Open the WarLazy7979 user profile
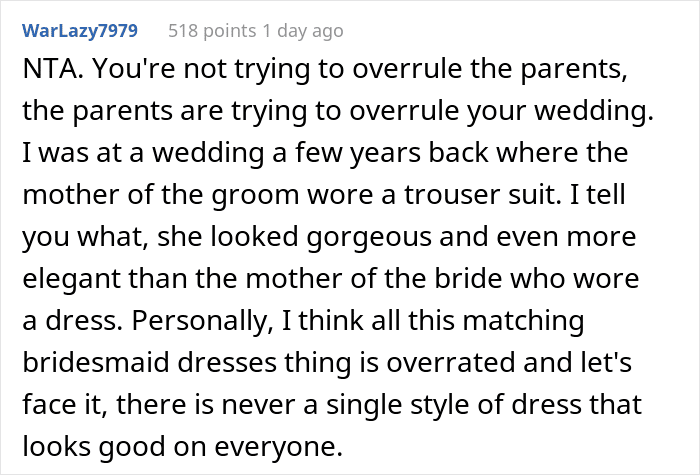 point(80,31)
